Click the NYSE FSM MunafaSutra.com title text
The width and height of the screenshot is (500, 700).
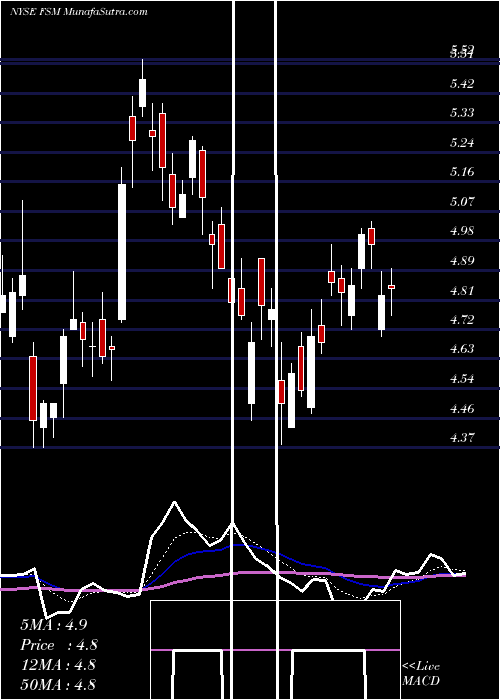coord(79,12)
